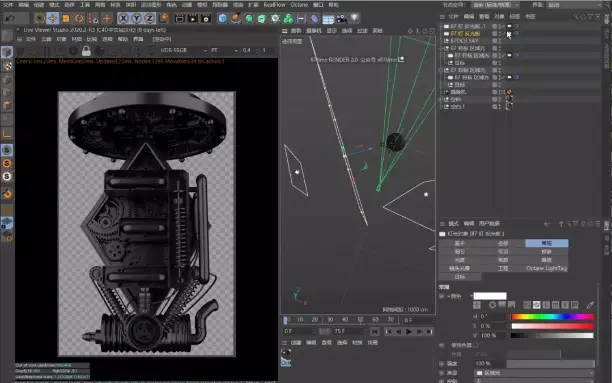This screenshot has width=612, height=383.
Task: Add a Cube primitive from toolbar
Action: tap(222, 18)
